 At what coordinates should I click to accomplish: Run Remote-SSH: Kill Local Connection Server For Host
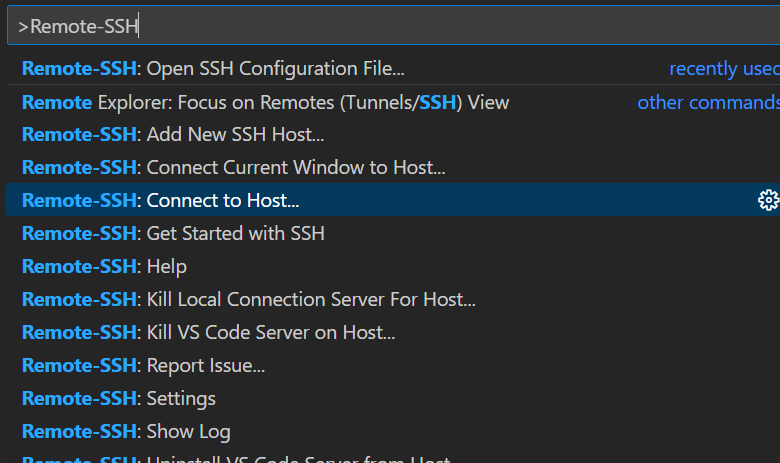pyautogui.click(x=392, y=299)
